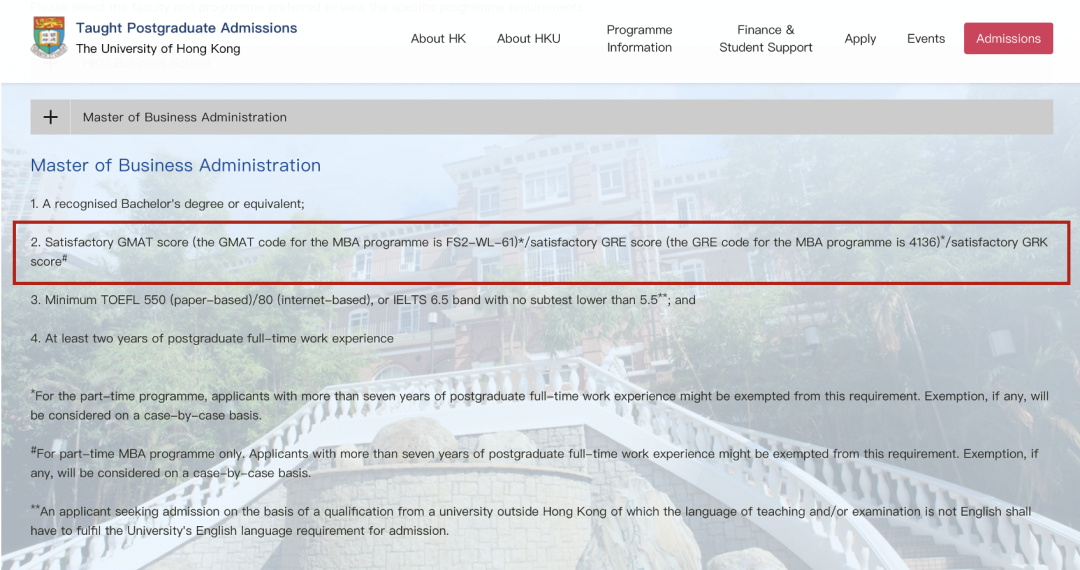The width and height of the screenshot is (1080, 570).
Task: Click the HKU crest logo
Action: [x=48, y=38]
